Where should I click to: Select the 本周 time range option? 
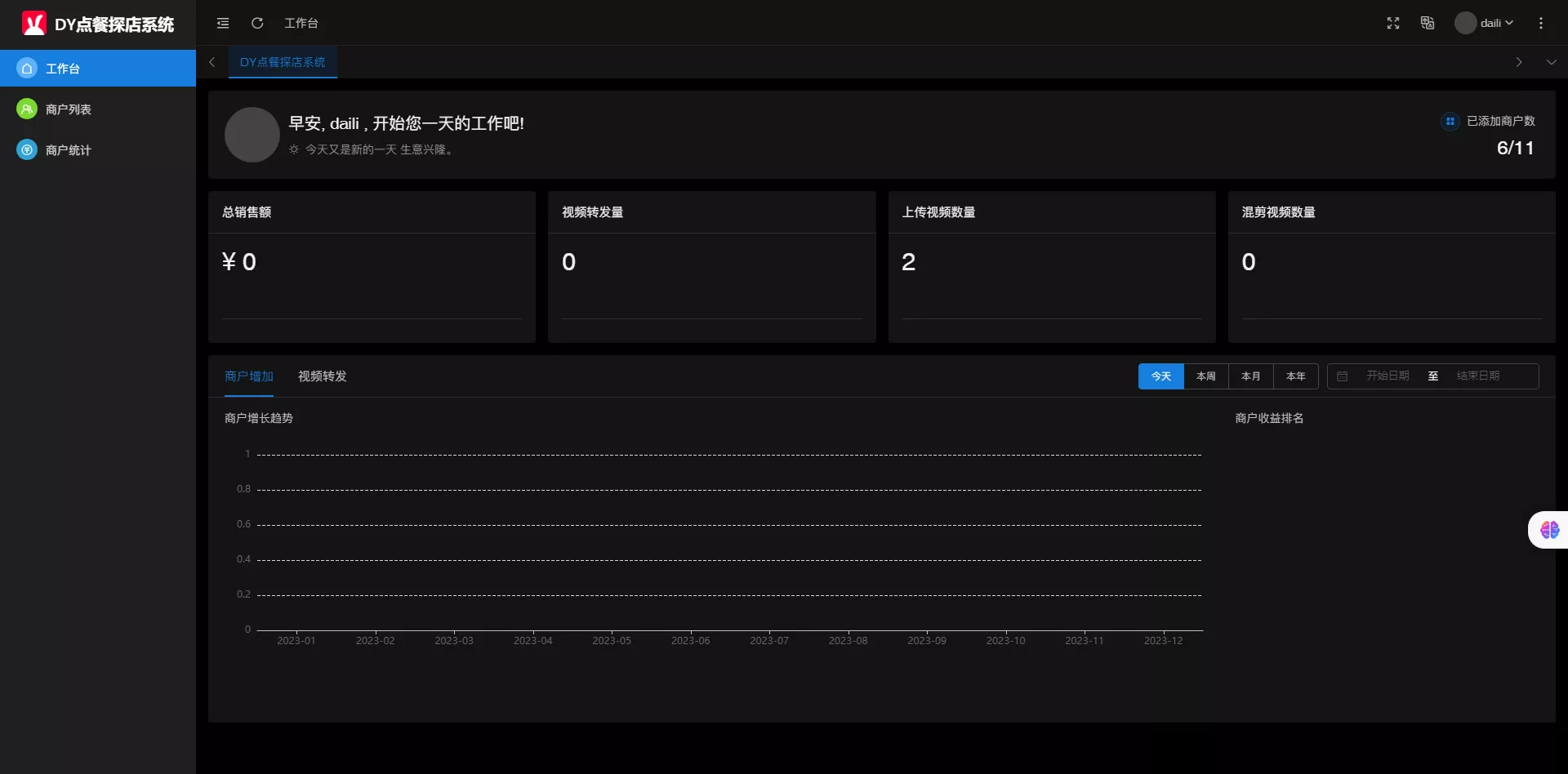(x=1205, y=376)
